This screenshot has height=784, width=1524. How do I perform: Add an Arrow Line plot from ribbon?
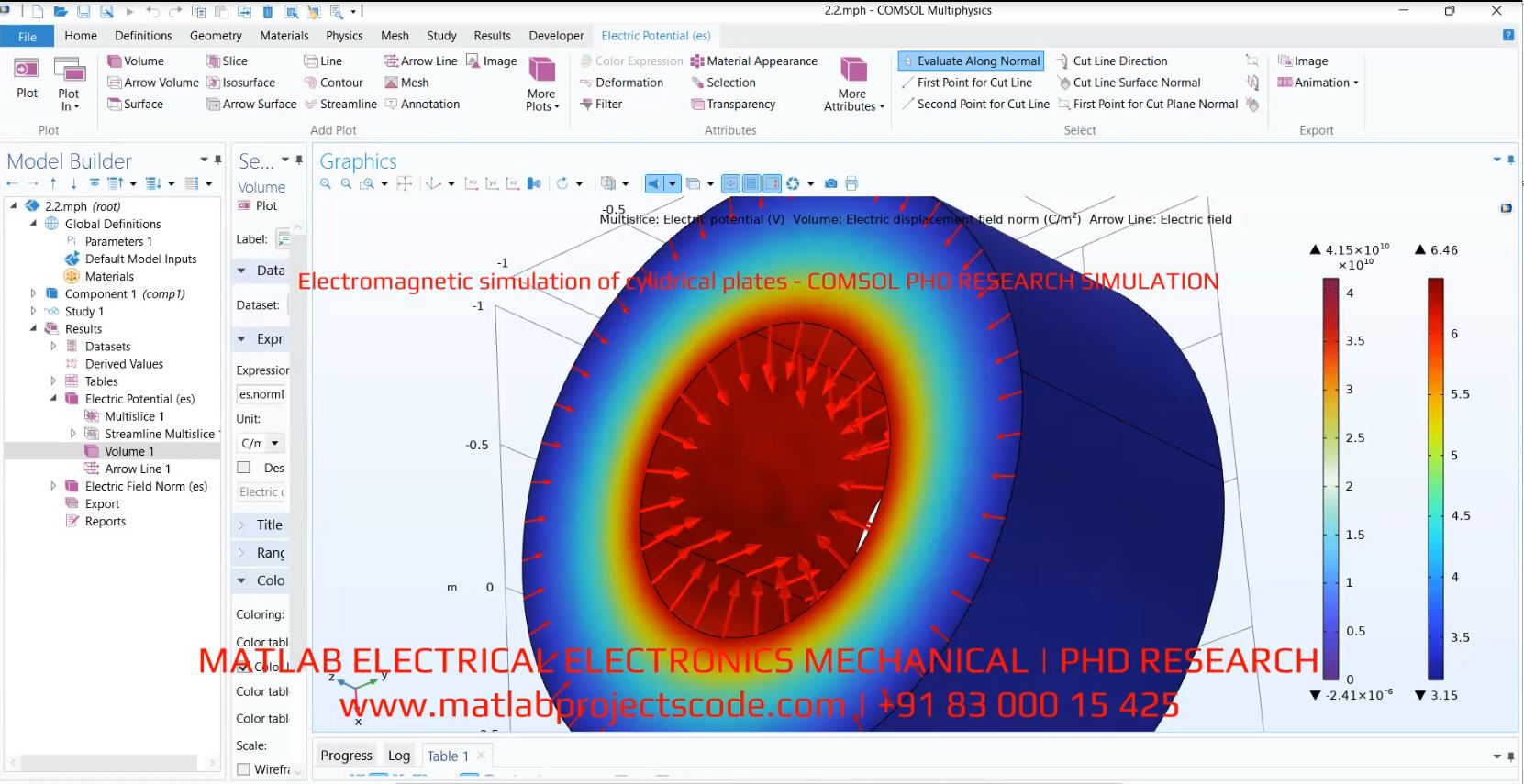pos(420,61)
